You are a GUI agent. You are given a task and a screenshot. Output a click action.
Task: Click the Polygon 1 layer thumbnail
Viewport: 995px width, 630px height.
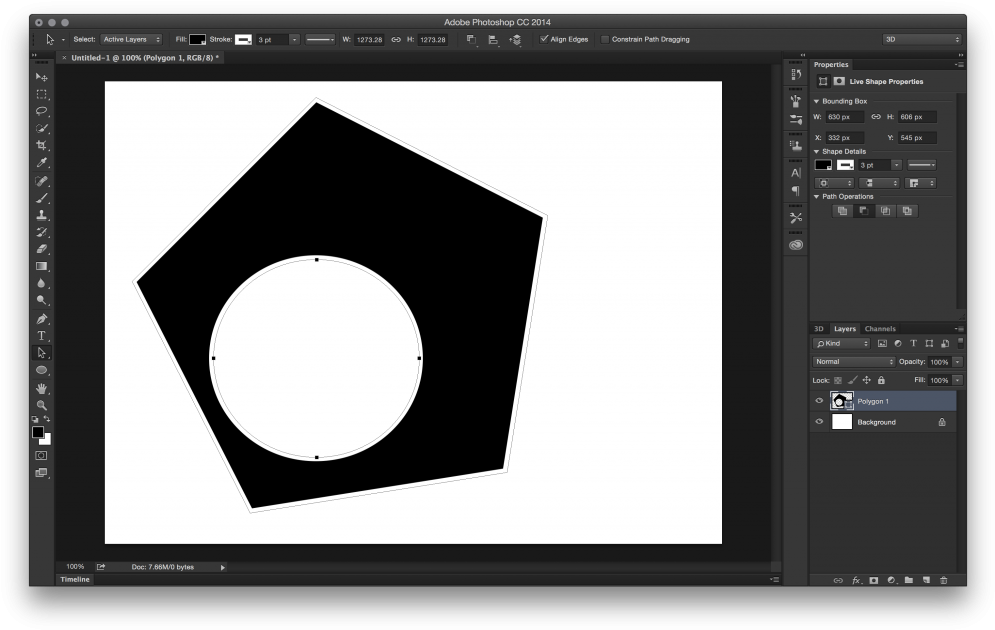tap(841, 401)
